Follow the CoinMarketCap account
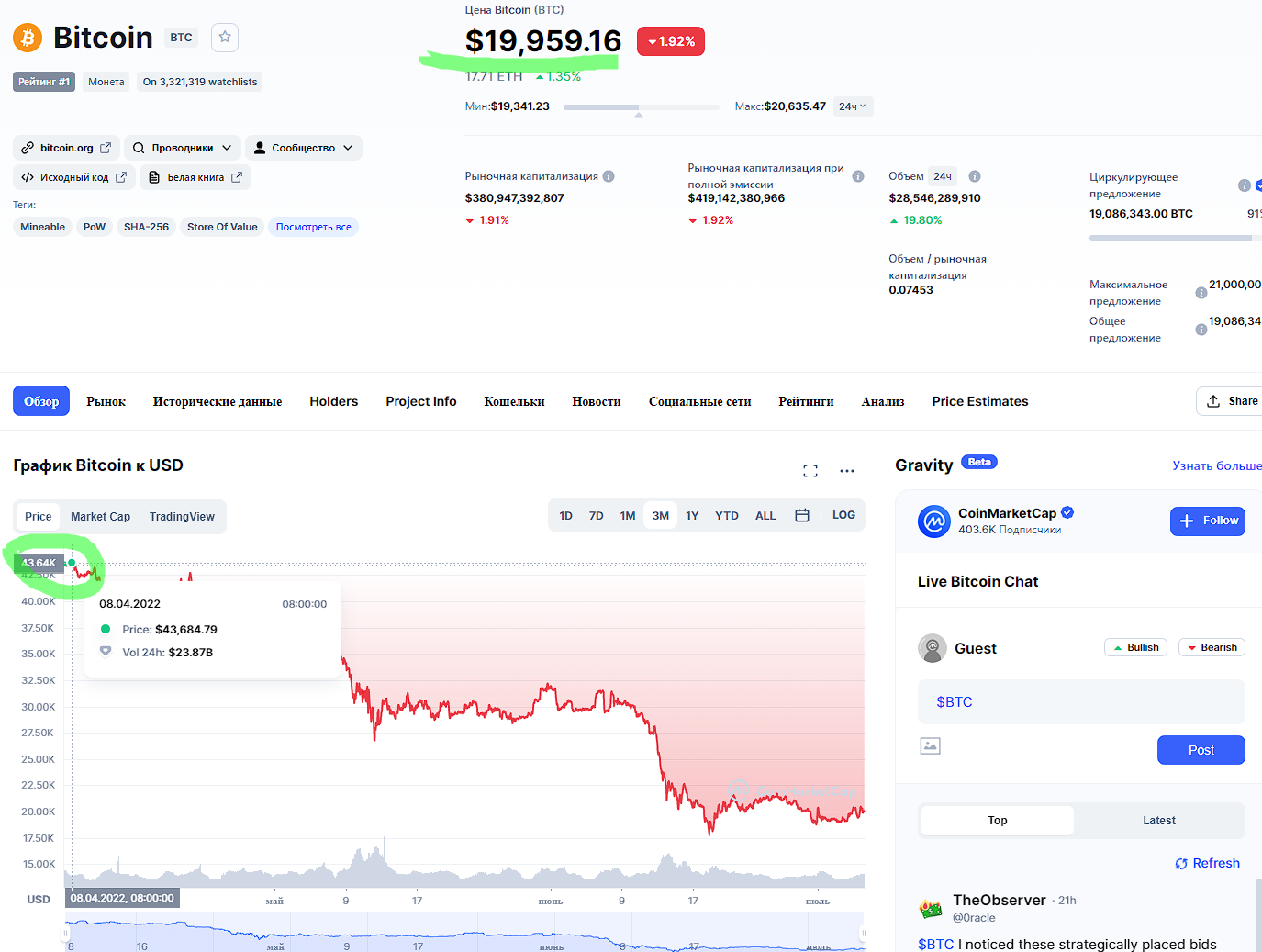This screenshot has width=1262, height=952. click(x=1207, y=521)
